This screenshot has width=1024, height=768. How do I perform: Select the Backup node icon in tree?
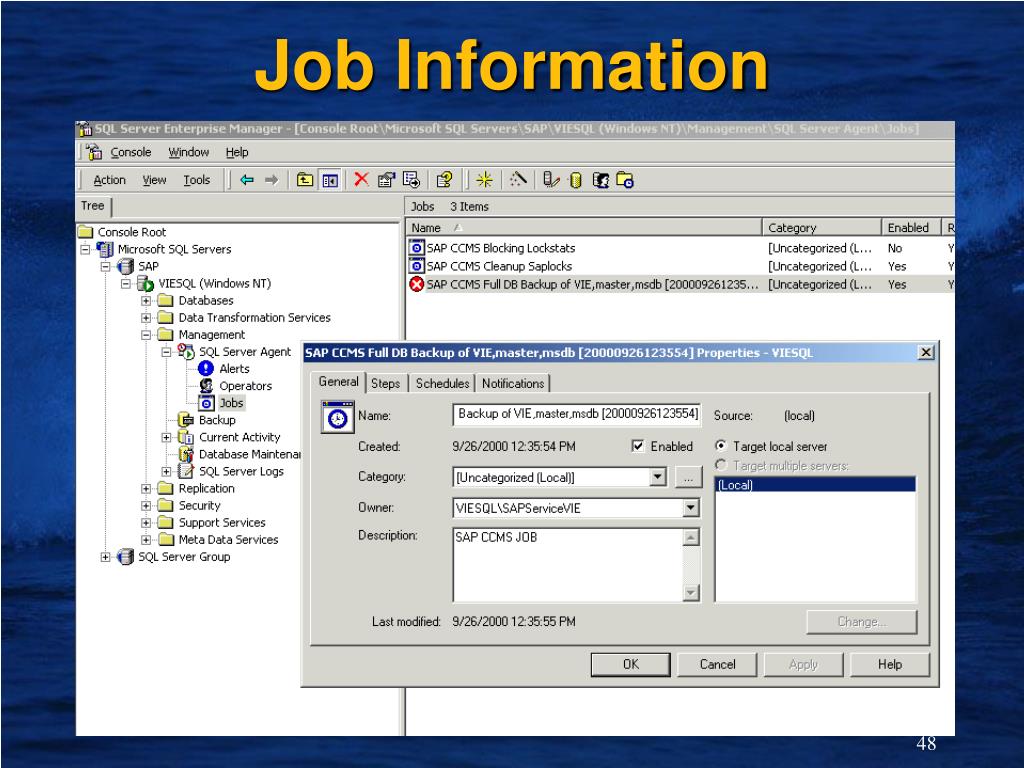(185, 420)
